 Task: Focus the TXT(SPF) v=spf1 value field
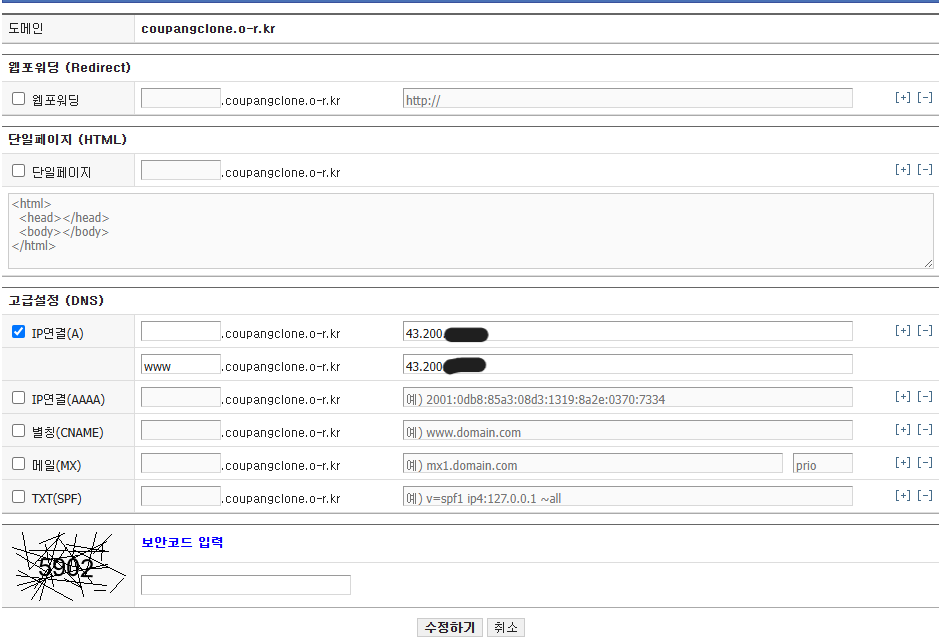628,496
